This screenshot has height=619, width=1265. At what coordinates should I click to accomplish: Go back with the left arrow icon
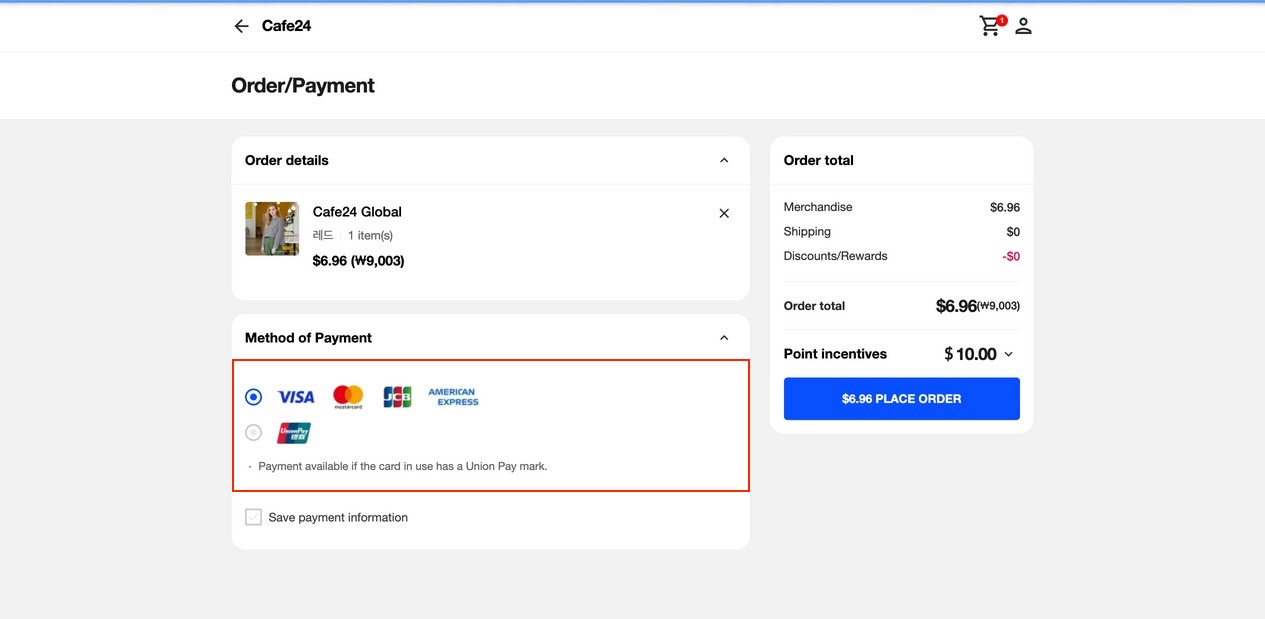coord(241,26)
